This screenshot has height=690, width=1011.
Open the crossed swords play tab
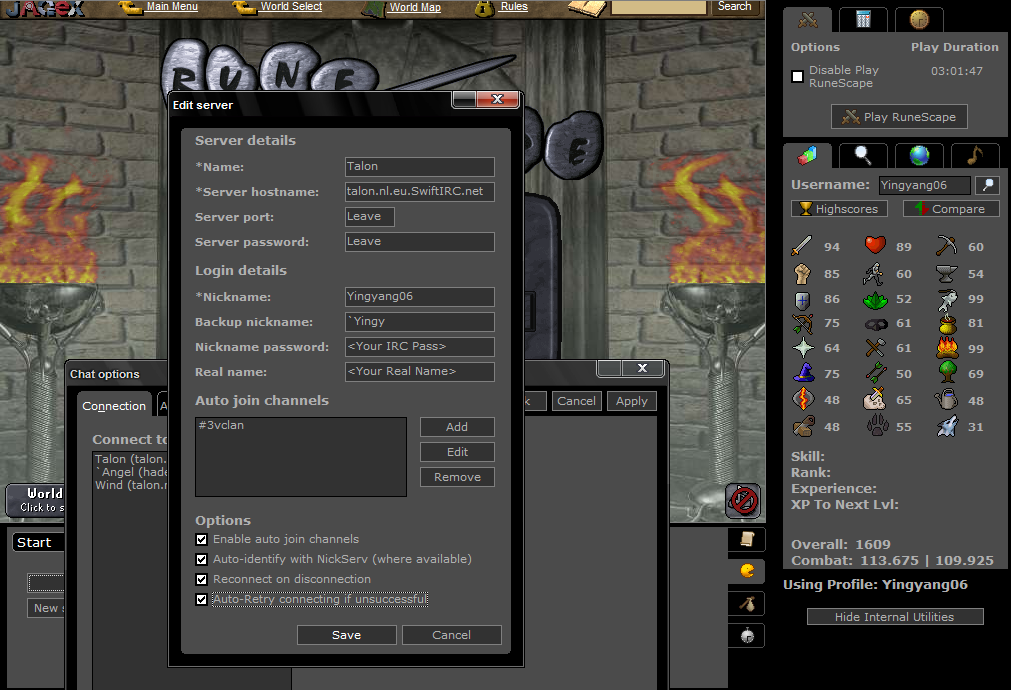coord(808,20)
